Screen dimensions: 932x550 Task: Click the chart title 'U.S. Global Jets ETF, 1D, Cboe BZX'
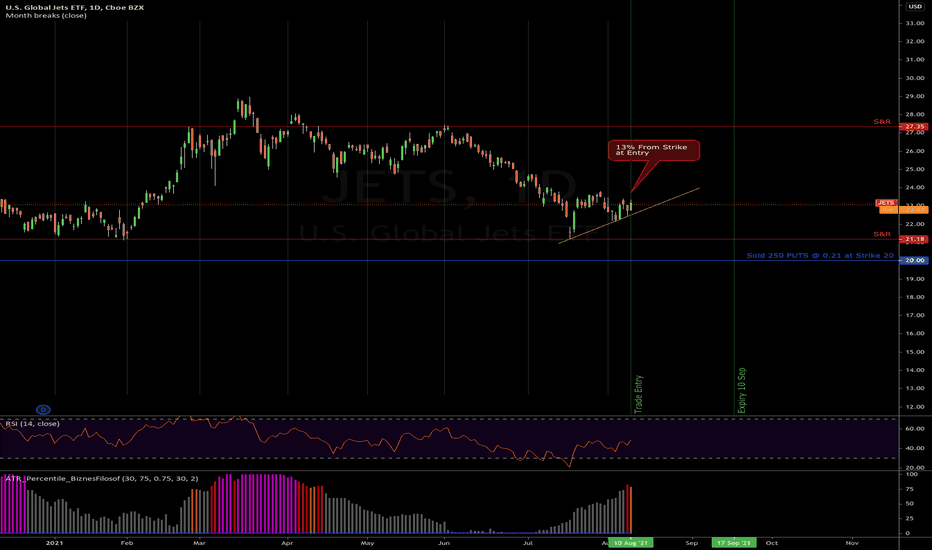[x=75, y=7]
